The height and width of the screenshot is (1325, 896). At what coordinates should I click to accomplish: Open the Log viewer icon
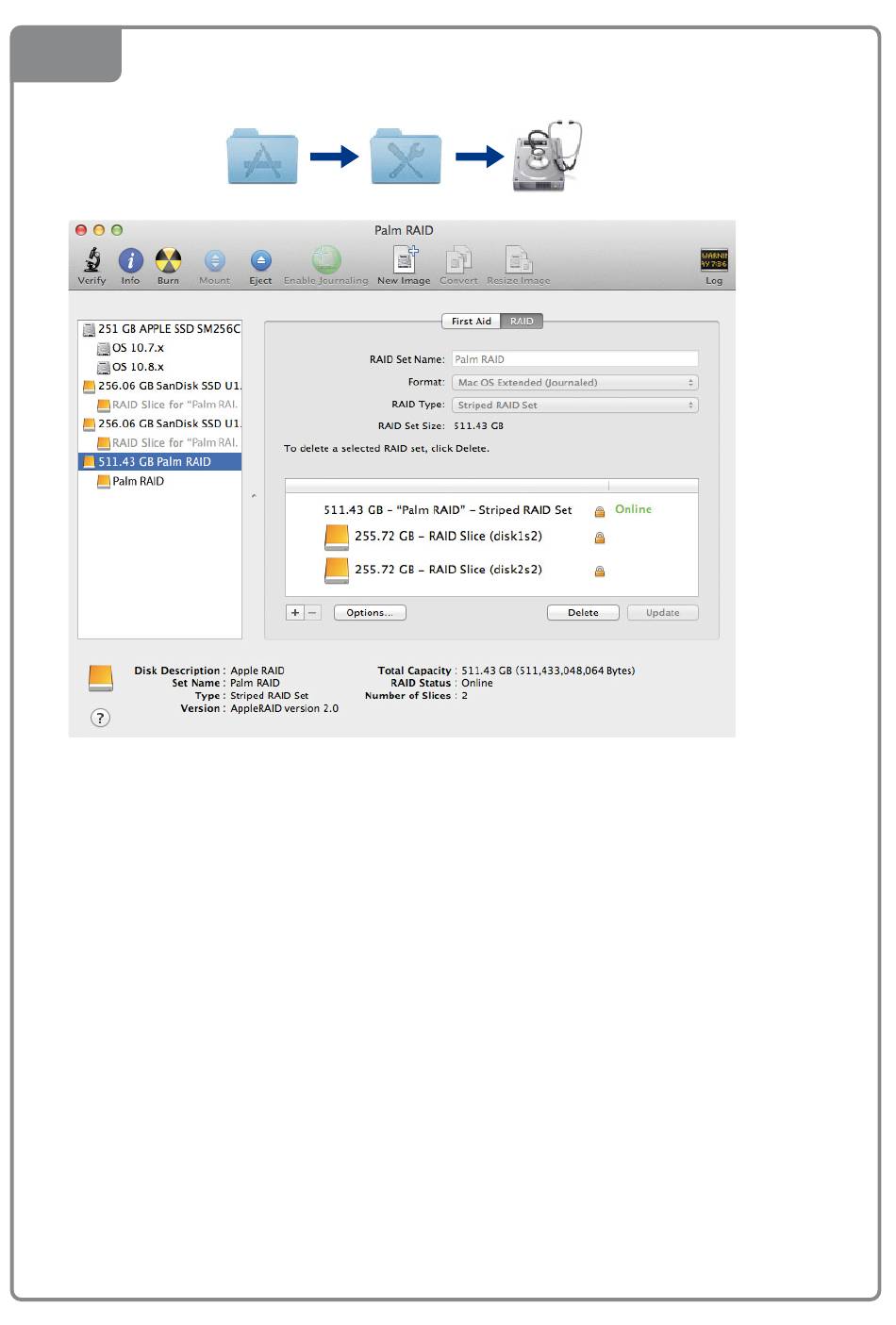[714, 260]
